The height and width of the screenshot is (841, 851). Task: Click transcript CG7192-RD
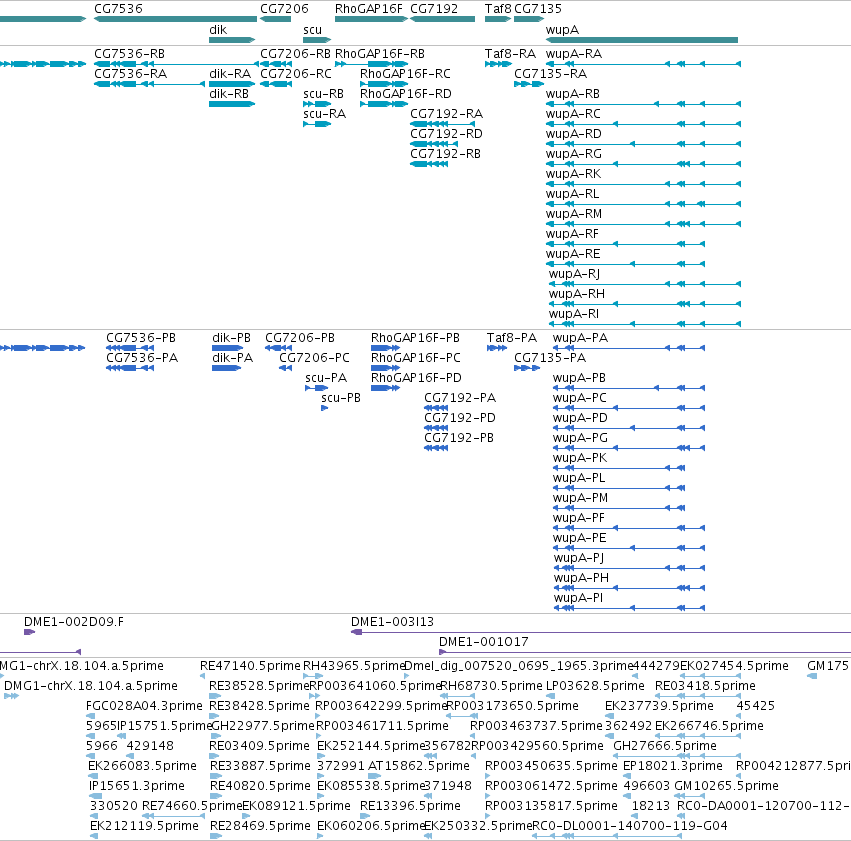(x=446, y=134)
